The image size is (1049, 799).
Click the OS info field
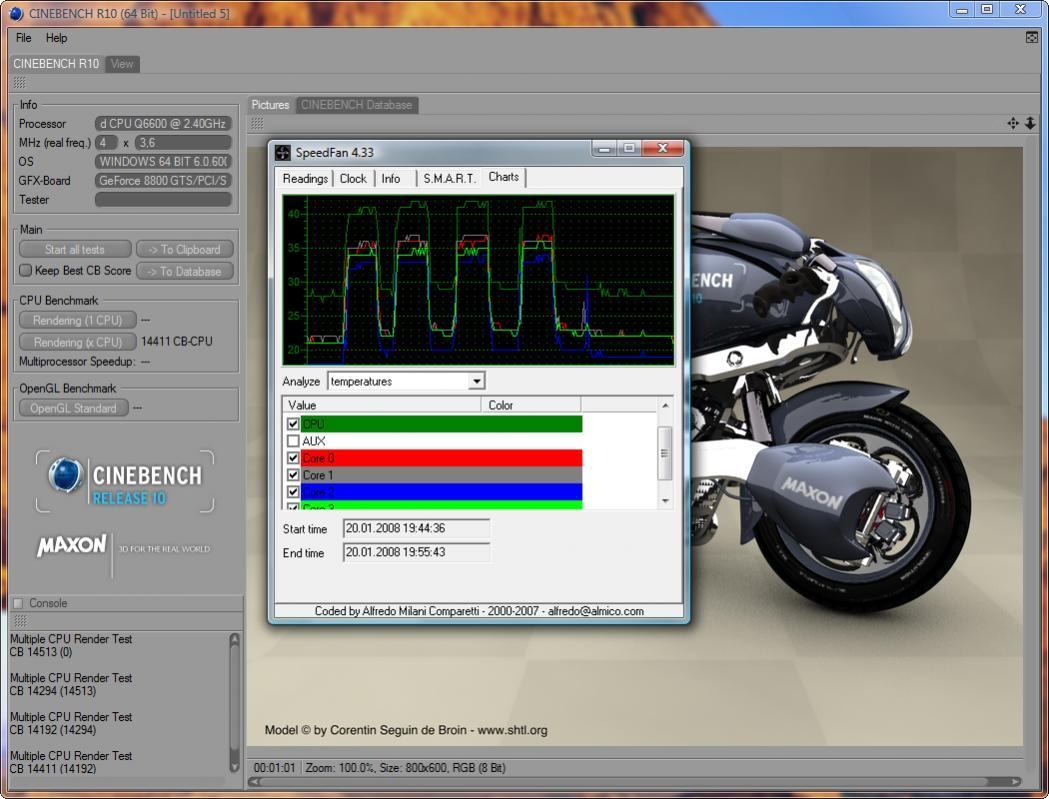click(163, 161)
